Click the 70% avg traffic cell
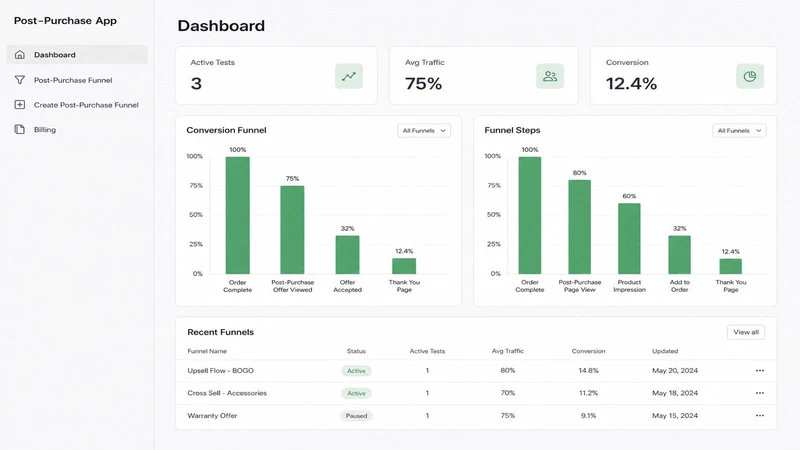 coord(508,393)
